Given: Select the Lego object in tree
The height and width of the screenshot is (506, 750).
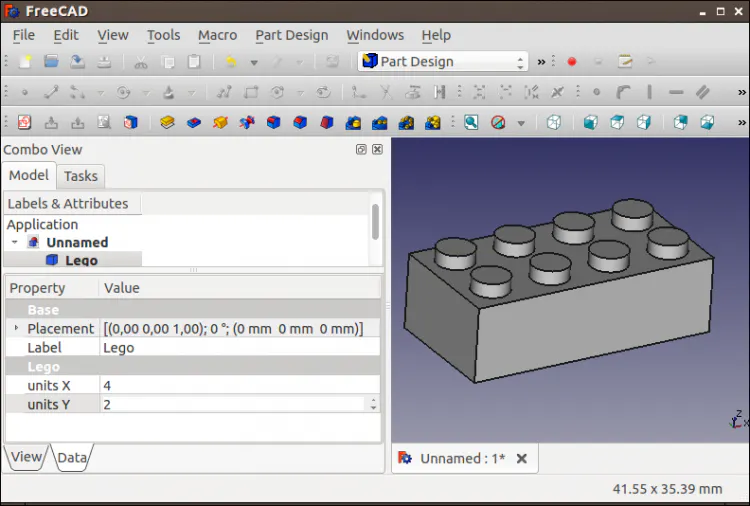Looking at the screenshot, I should [81, 260].
